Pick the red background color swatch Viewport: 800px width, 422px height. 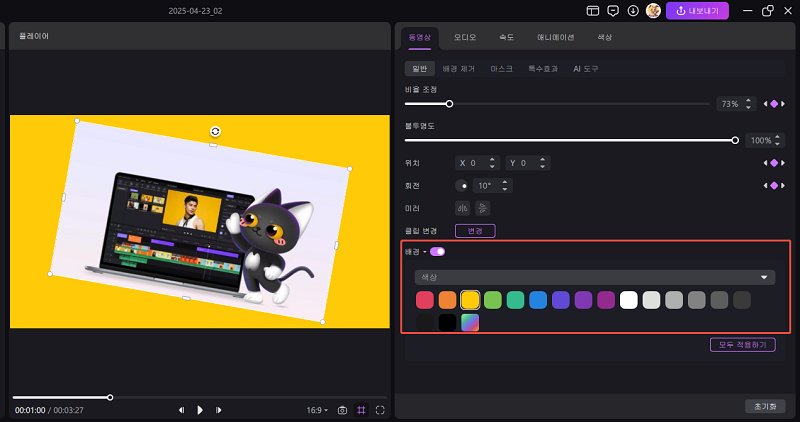(424, 300)
